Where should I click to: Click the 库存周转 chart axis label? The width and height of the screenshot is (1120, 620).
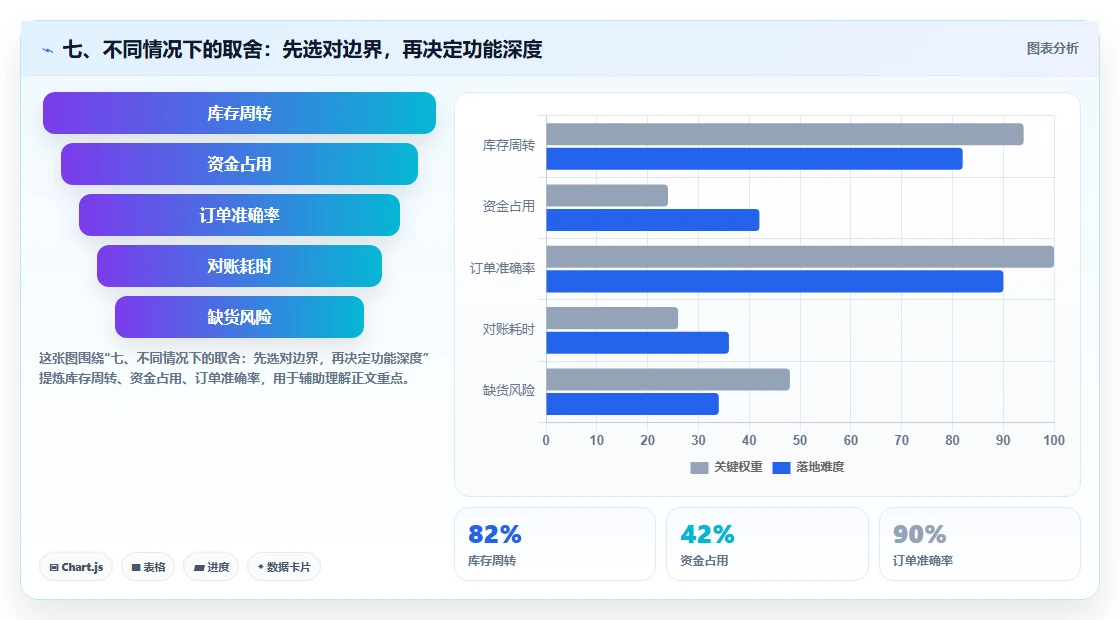click(509, 146)
